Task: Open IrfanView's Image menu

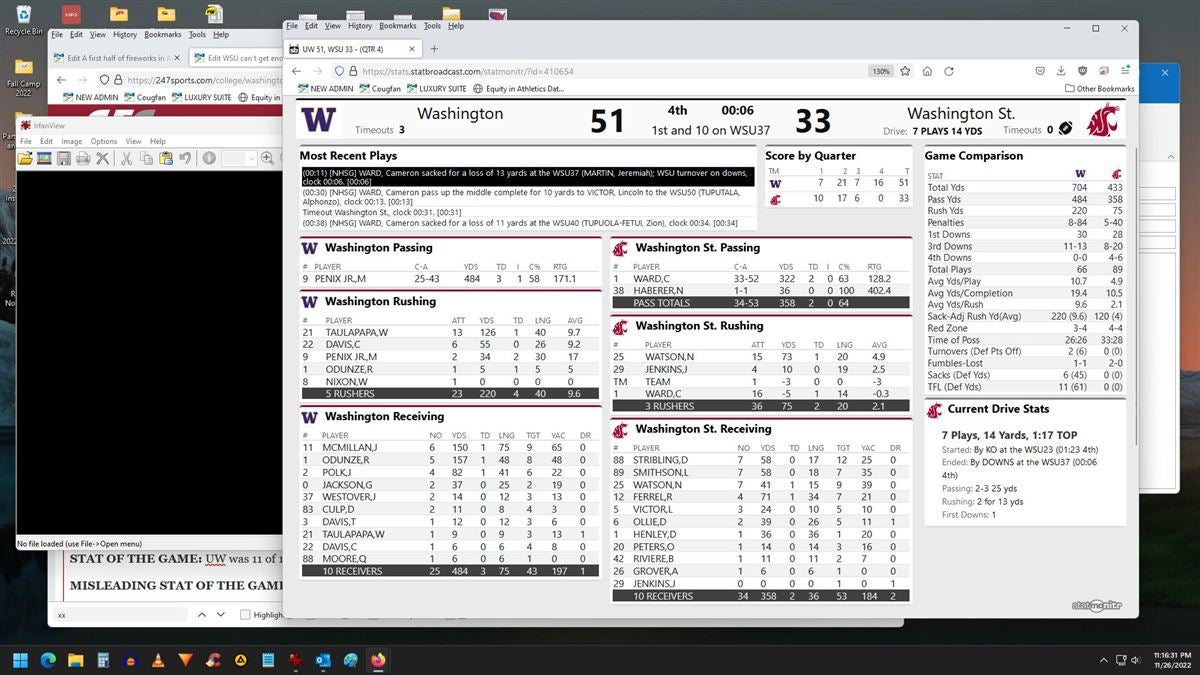Action: coord(72,141)
